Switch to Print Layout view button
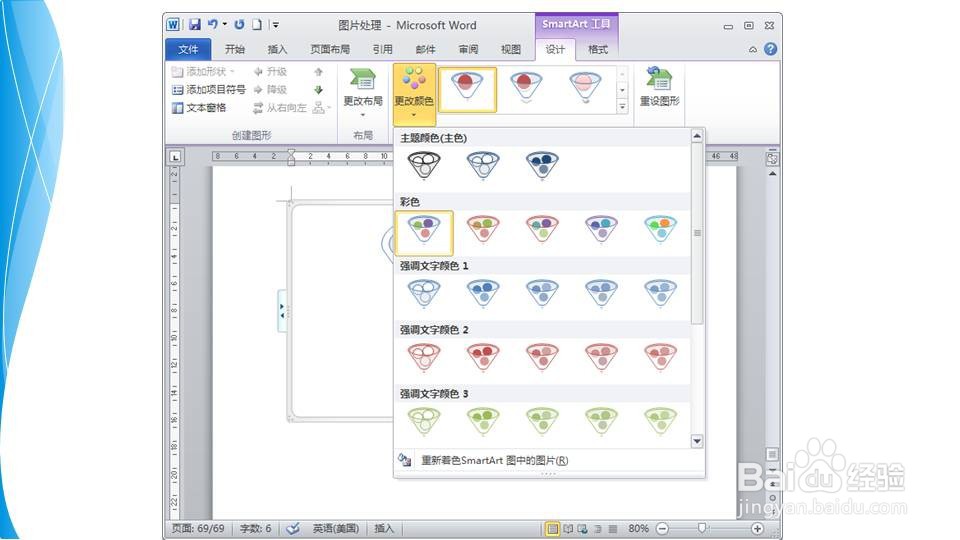Screen dimensions: 960x540 [552, 528]
